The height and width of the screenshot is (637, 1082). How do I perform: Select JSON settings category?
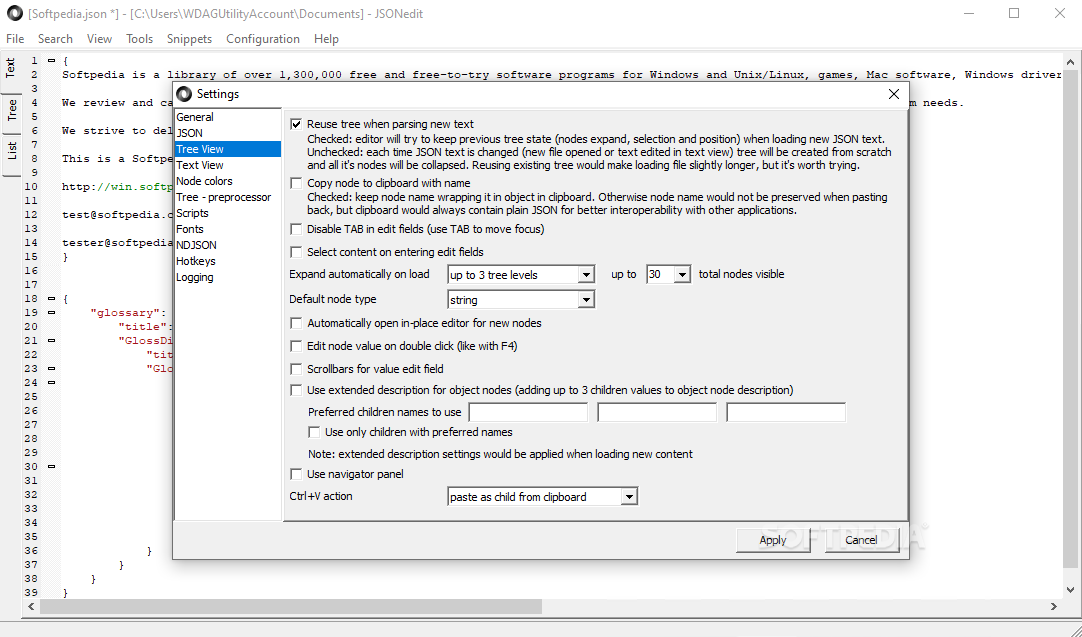[228, 133]
